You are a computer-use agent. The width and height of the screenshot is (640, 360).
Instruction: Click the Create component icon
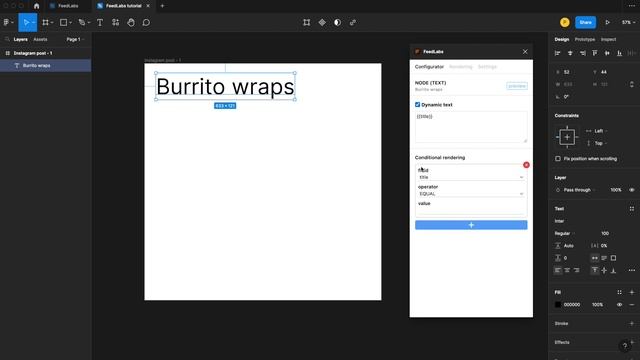pyautogui.click(x=322, y=22)
